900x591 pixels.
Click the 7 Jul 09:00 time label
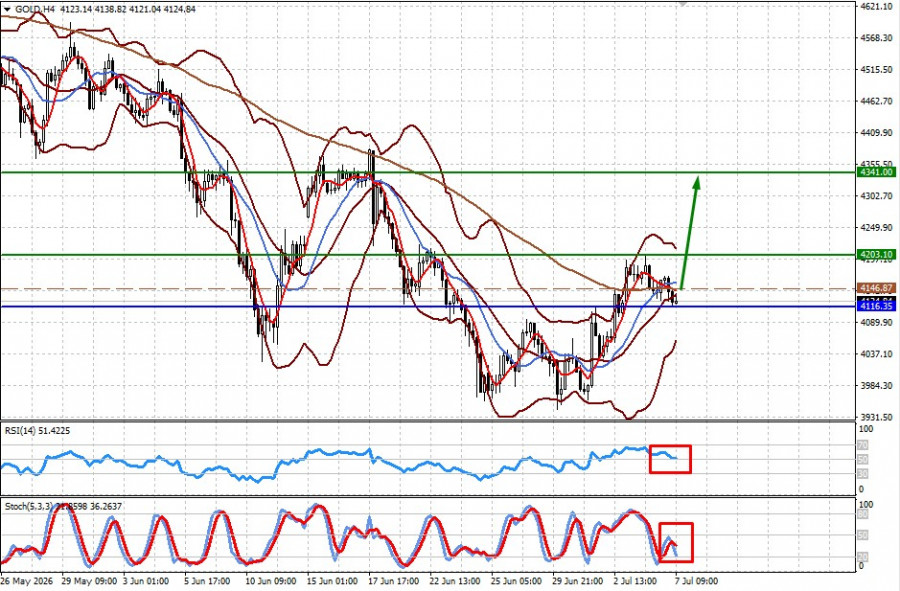click(696, 581)
